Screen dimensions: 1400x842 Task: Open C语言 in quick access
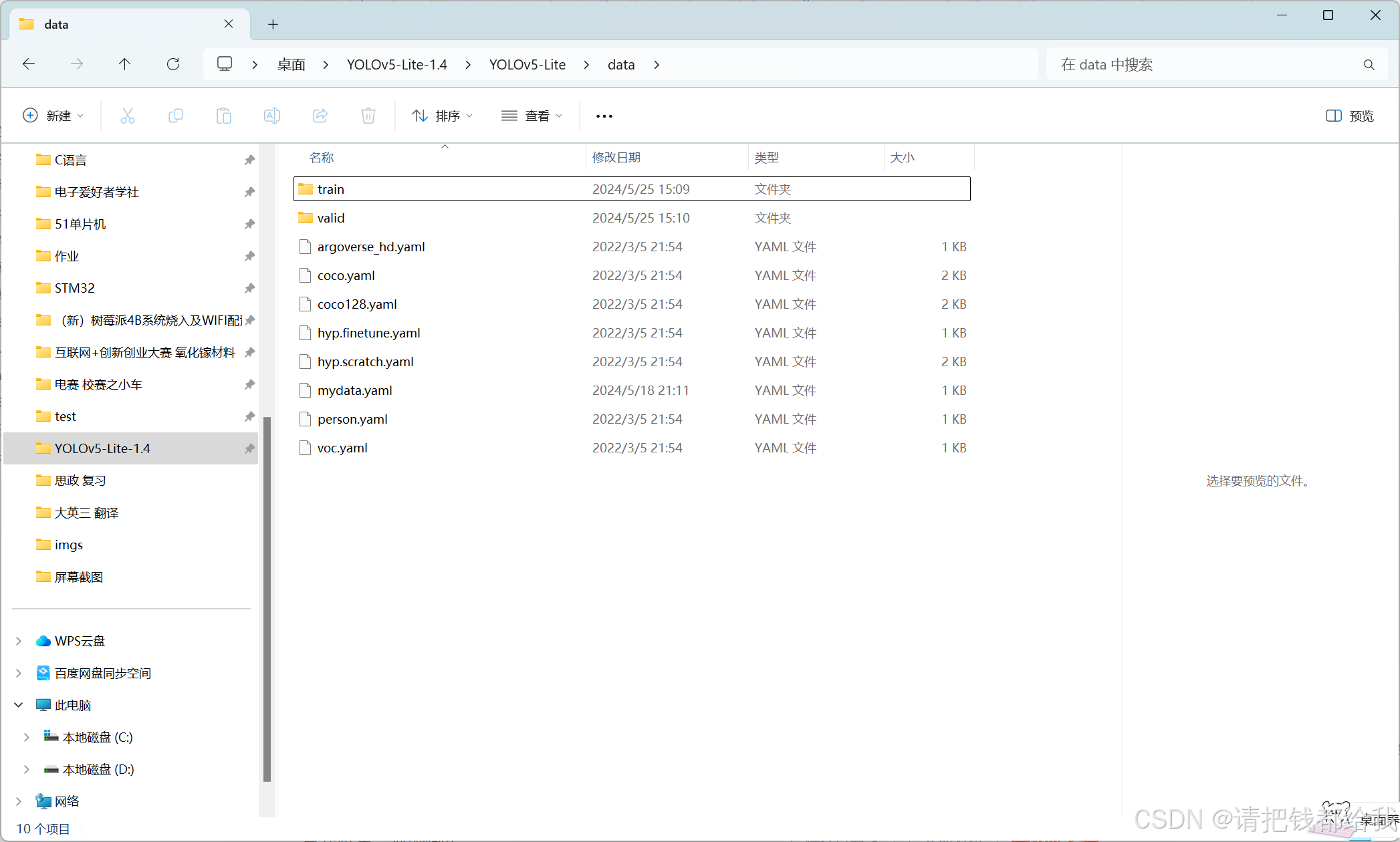[131, 160]
